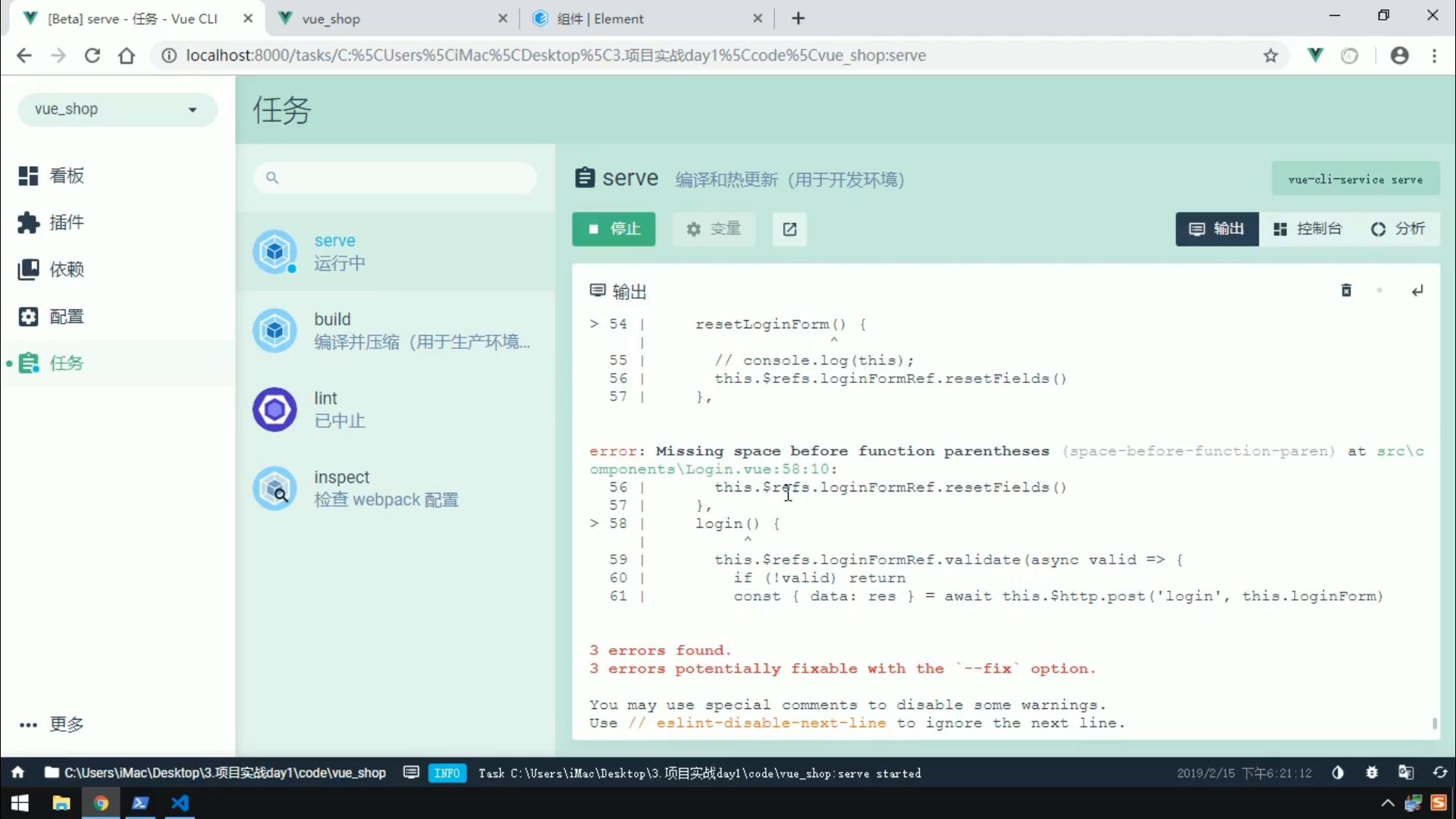
Task: Toggle the log panel icon in status bar
Action: [x=411, y=773]
